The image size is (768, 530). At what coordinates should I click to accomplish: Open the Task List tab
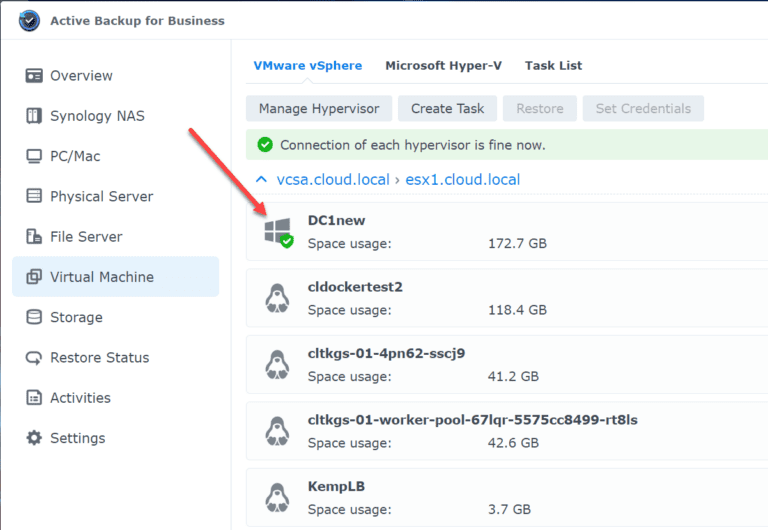pyautogui.click(x=553, y=66)
